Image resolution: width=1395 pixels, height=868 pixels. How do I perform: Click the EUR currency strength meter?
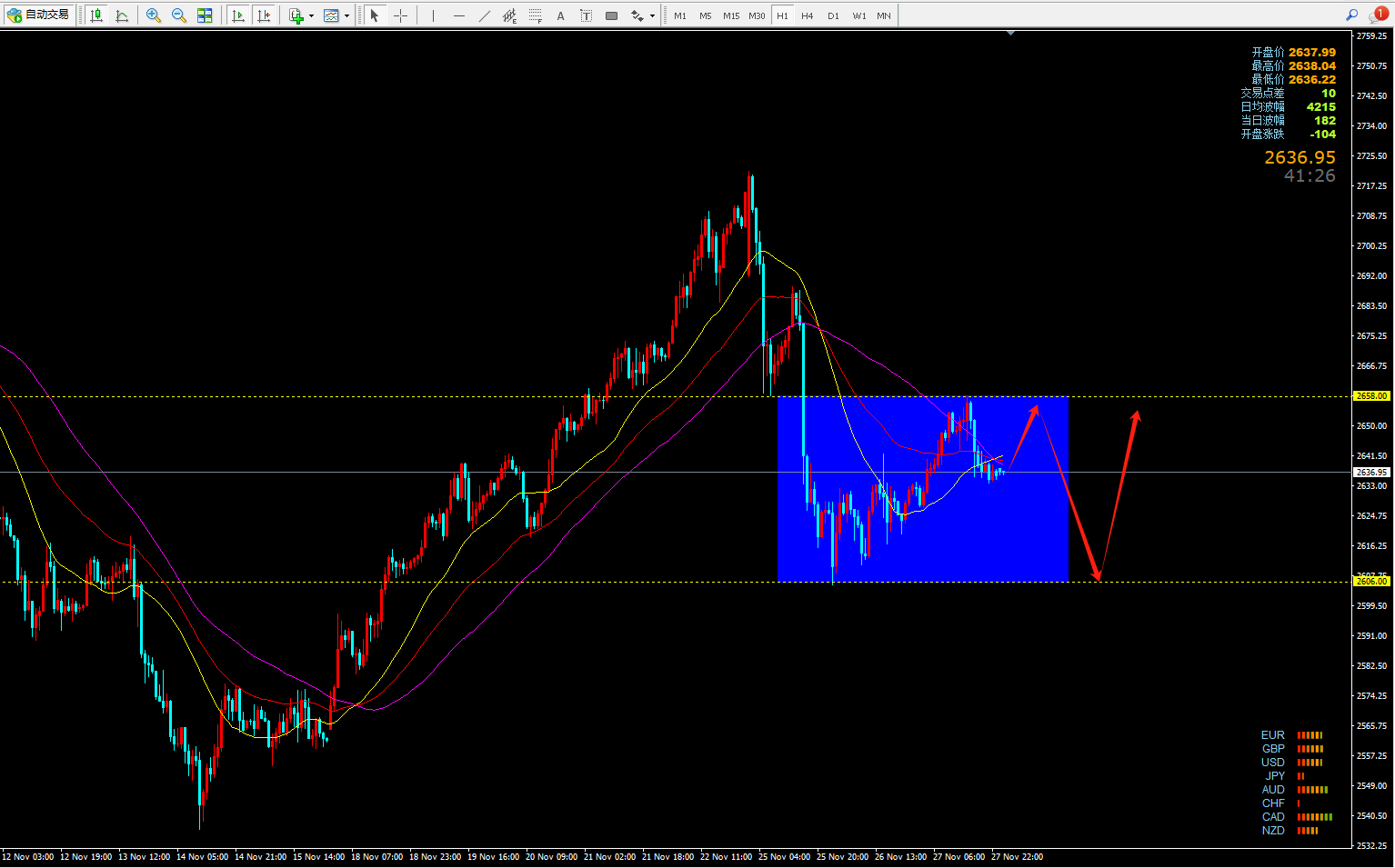(x=1310, y=735)
